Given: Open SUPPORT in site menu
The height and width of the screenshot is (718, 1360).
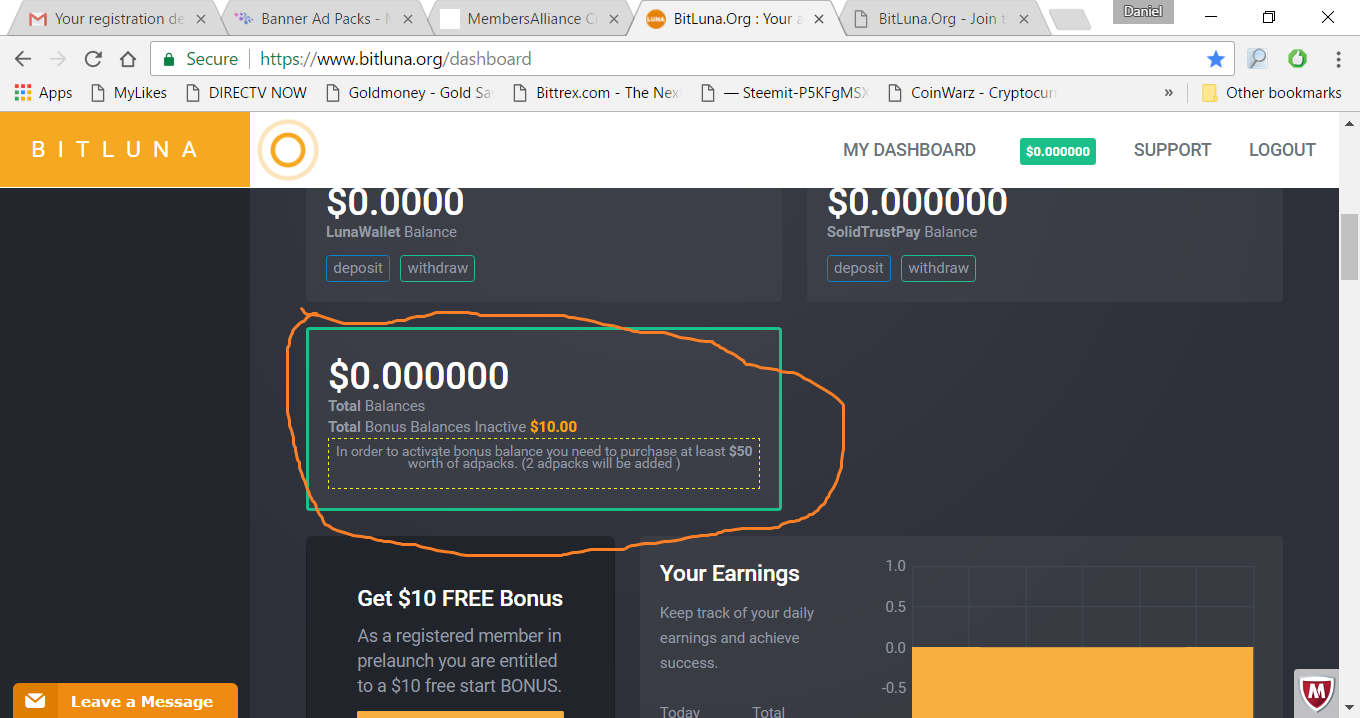Looking at the screenshot, I should pos(1172,150).
